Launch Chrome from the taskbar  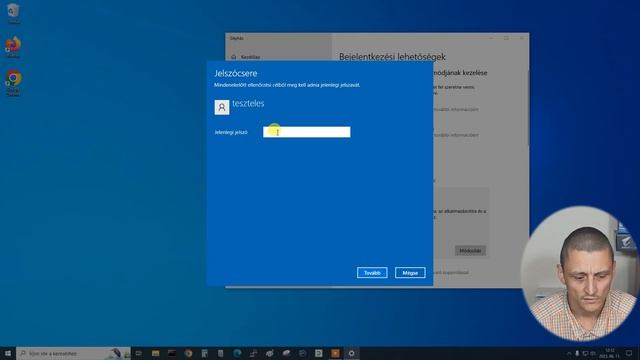coord(188,353)
